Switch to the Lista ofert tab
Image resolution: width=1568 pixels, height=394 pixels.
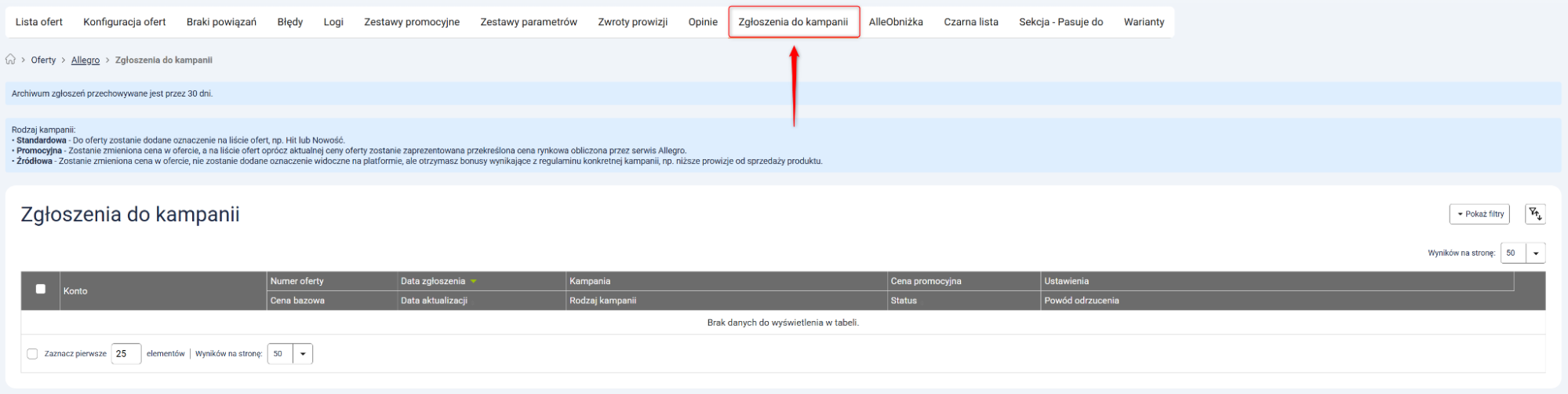(x=39, y=22)
